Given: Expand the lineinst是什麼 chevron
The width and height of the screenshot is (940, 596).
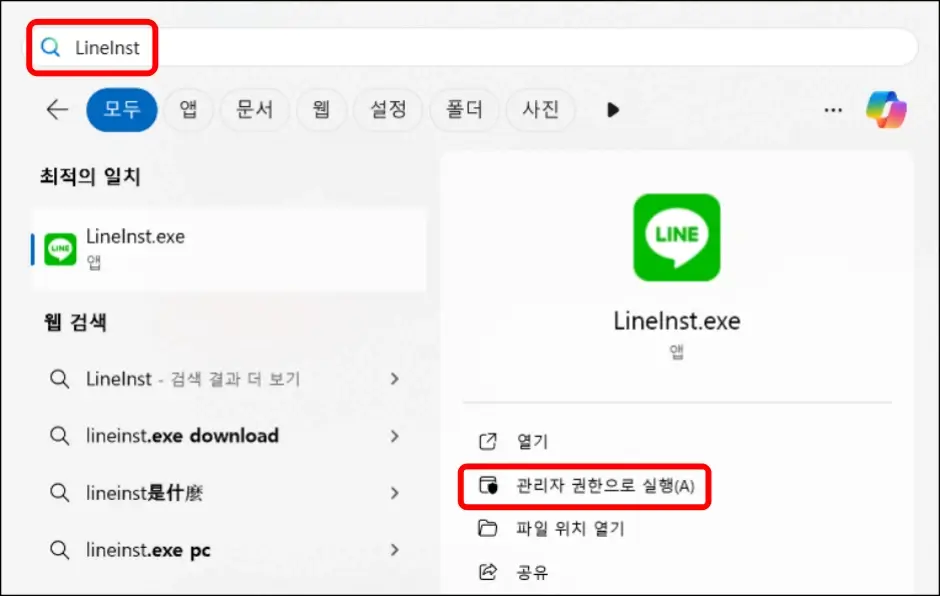Looking at the screenshot, I should (394, 493).
